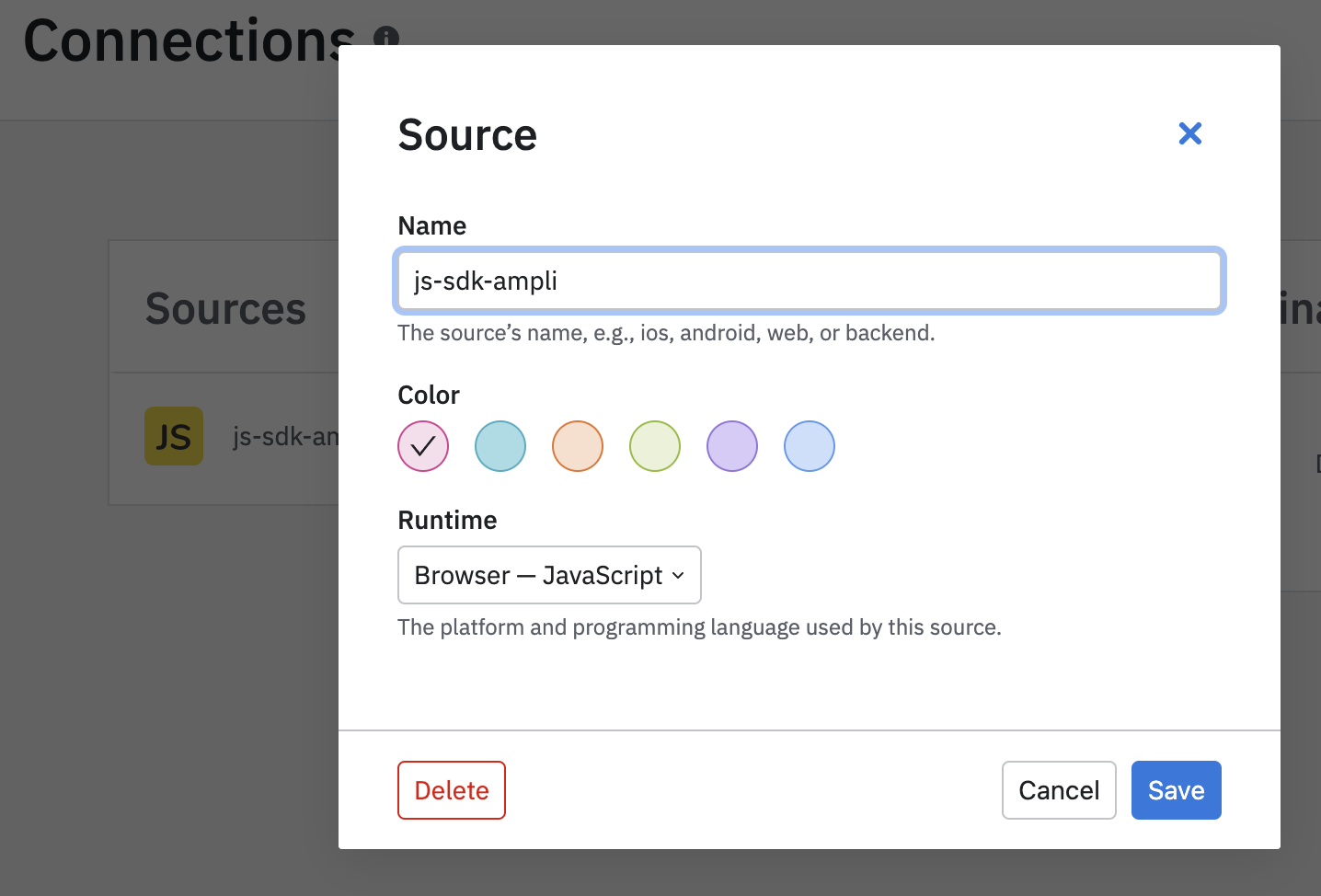1321x896 pixels.
Task: Click the Color section label
Action: point(428,395)
